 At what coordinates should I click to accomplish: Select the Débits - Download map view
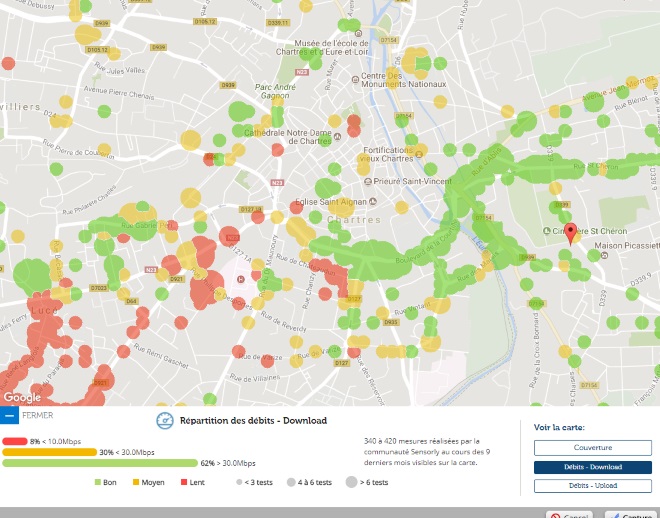[x=593, y=467]
